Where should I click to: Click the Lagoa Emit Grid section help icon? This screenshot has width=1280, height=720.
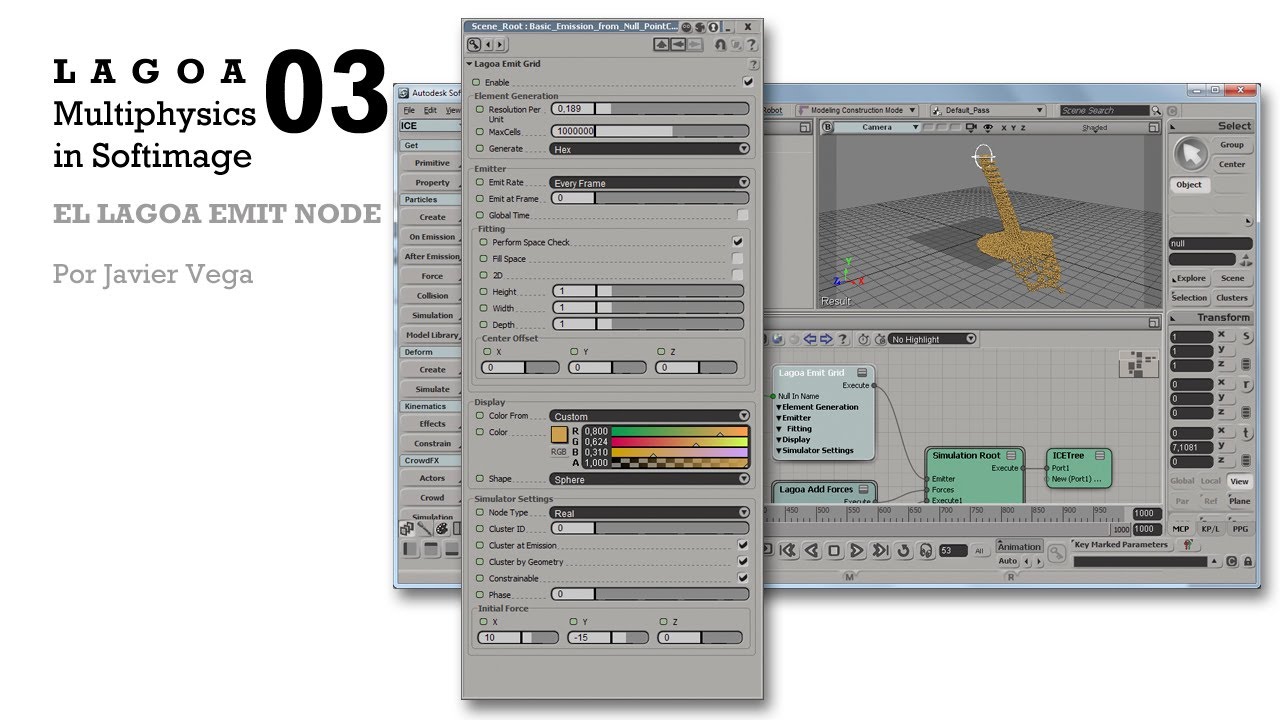[752, 64]
